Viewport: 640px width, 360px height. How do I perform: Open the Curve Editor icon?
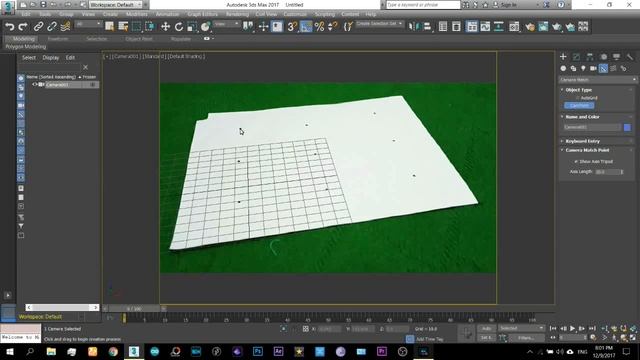[x=485, y=27]
